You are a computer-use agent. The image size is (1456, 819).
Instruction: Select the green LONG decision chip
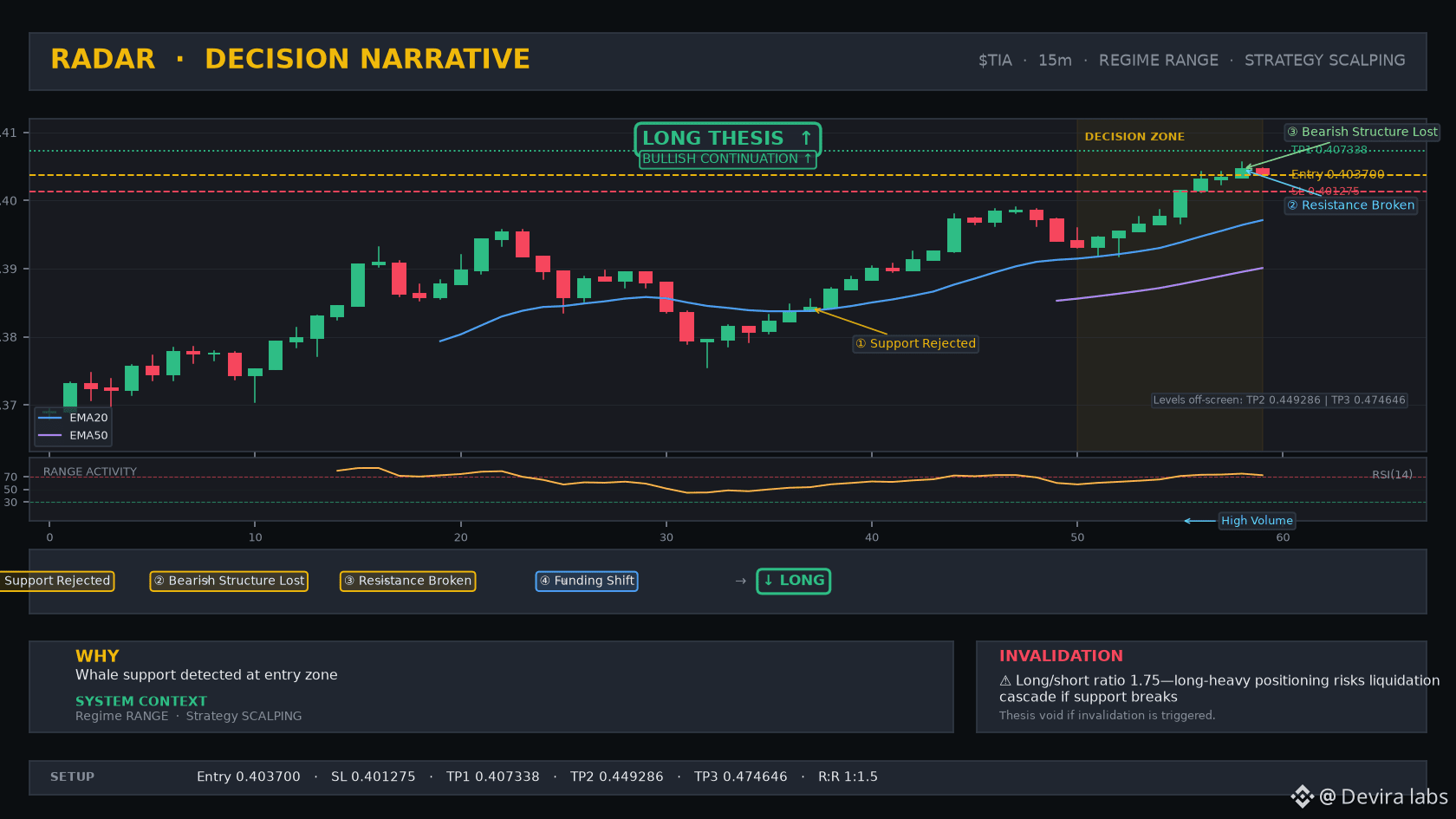[x=794, y=581]
